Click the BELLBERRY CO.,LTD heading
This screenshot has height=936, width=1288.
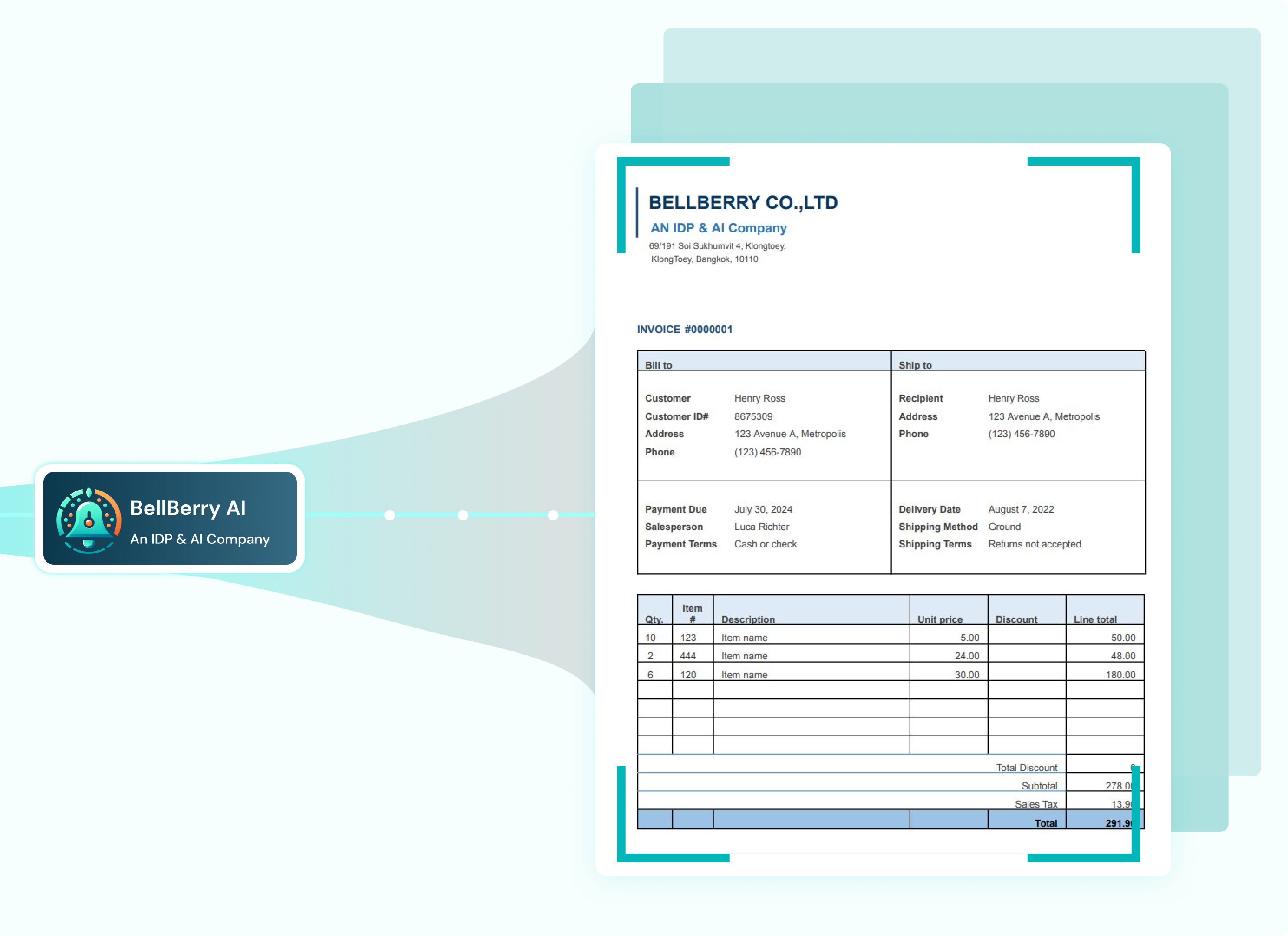pos(743,203)
